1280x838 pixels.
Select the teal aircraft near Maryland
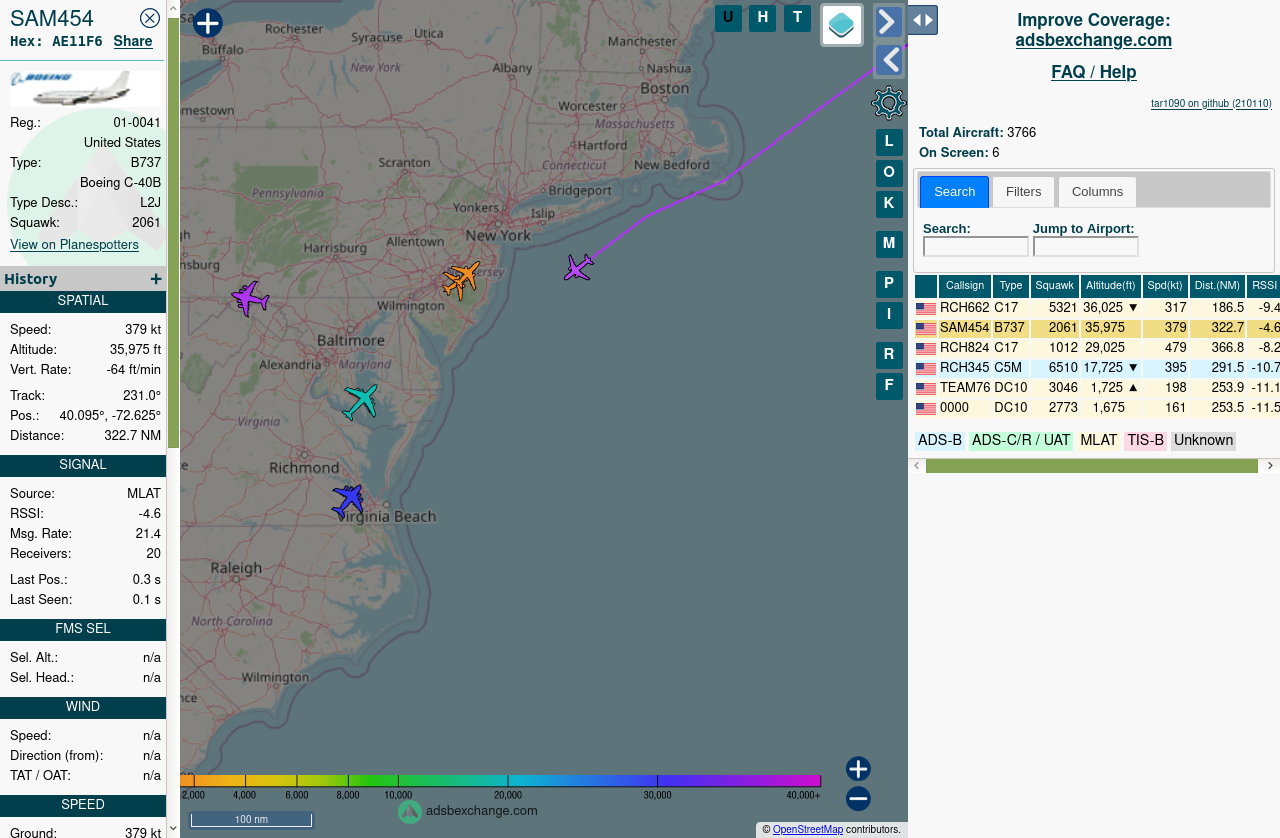[360, 401]
